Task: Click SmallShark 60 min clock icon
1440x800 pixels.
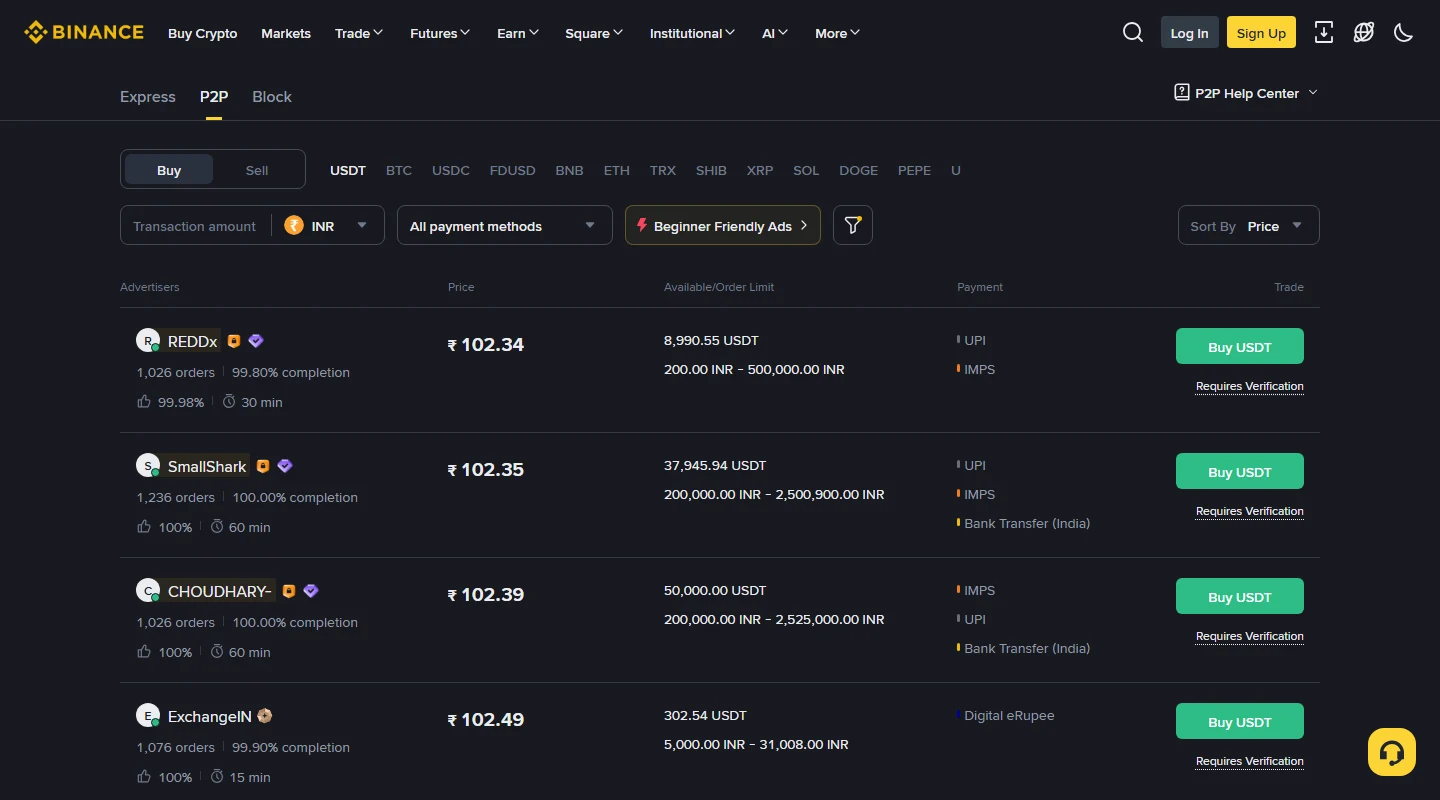Action: click(217, 526)
